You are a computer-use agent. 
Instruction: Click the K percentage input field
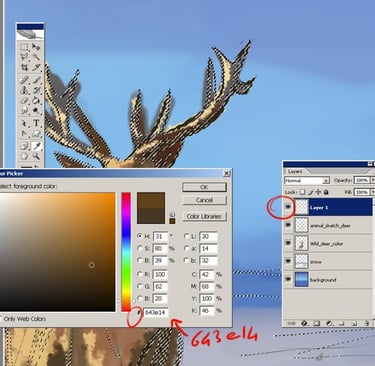[x=207, y=311]
